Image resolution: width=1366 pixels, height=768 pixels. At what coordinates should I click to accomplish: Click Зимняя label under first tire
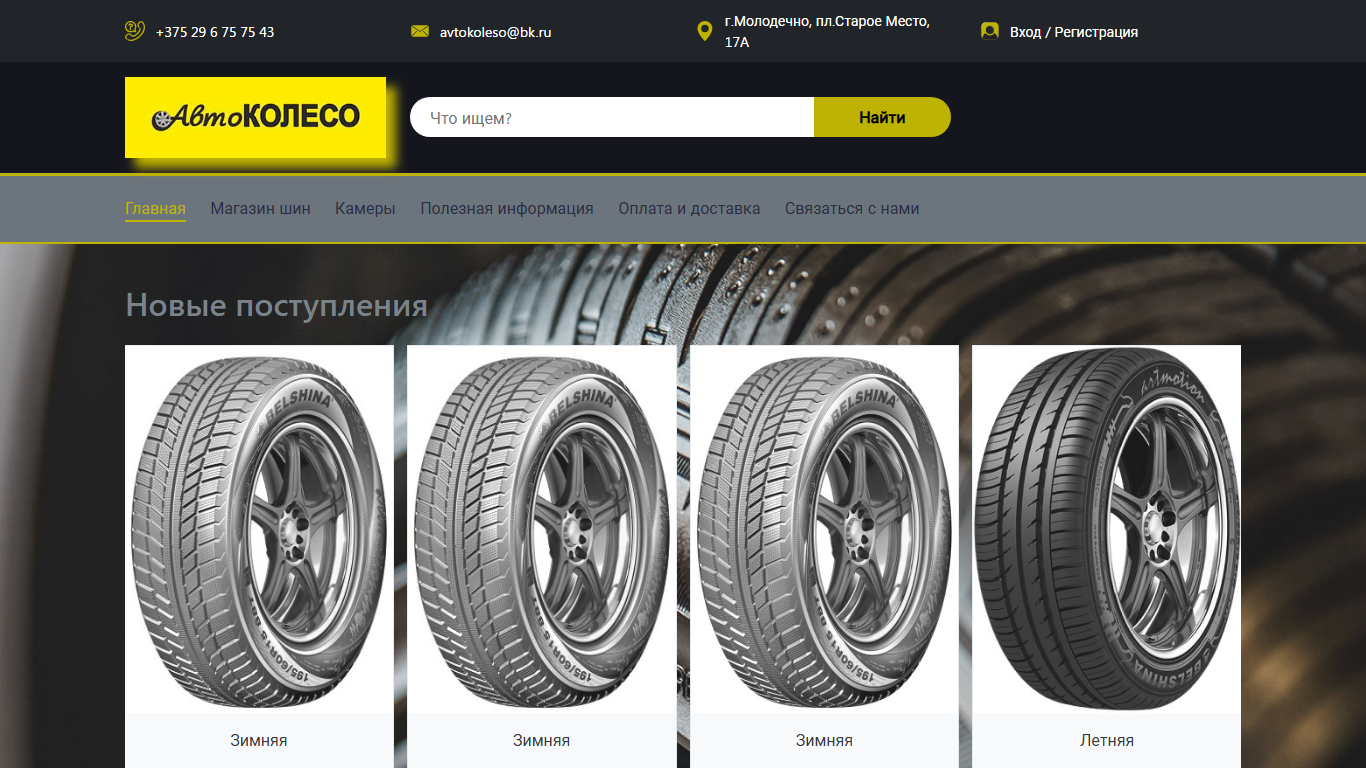tap(259, 741)
